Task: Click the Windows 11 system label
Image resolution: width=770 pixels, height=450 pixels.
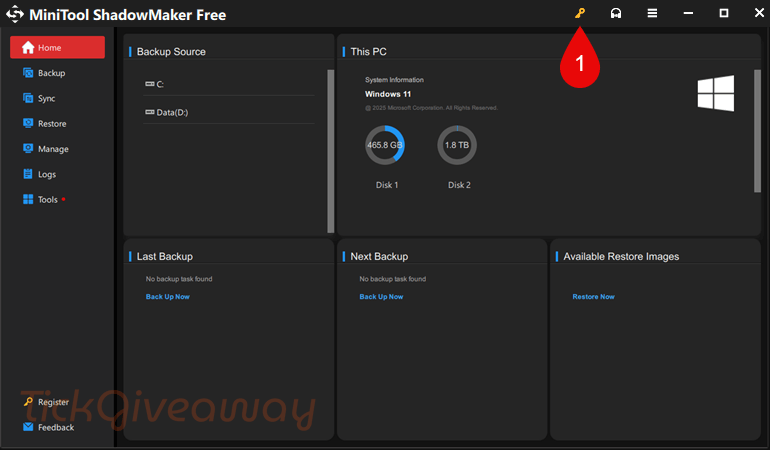Action: coord(388,94)
